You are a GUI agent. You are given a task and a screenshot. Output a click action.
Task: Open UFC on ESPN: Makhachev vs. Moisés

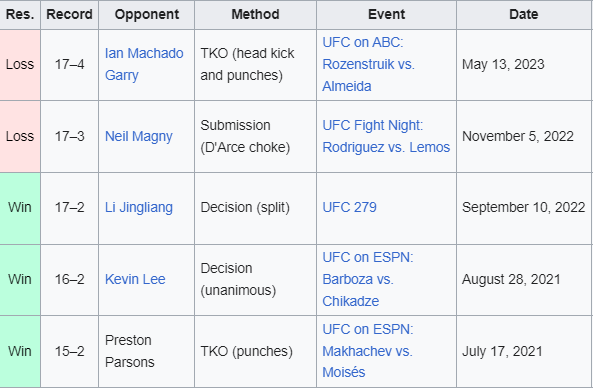point(368,351)
